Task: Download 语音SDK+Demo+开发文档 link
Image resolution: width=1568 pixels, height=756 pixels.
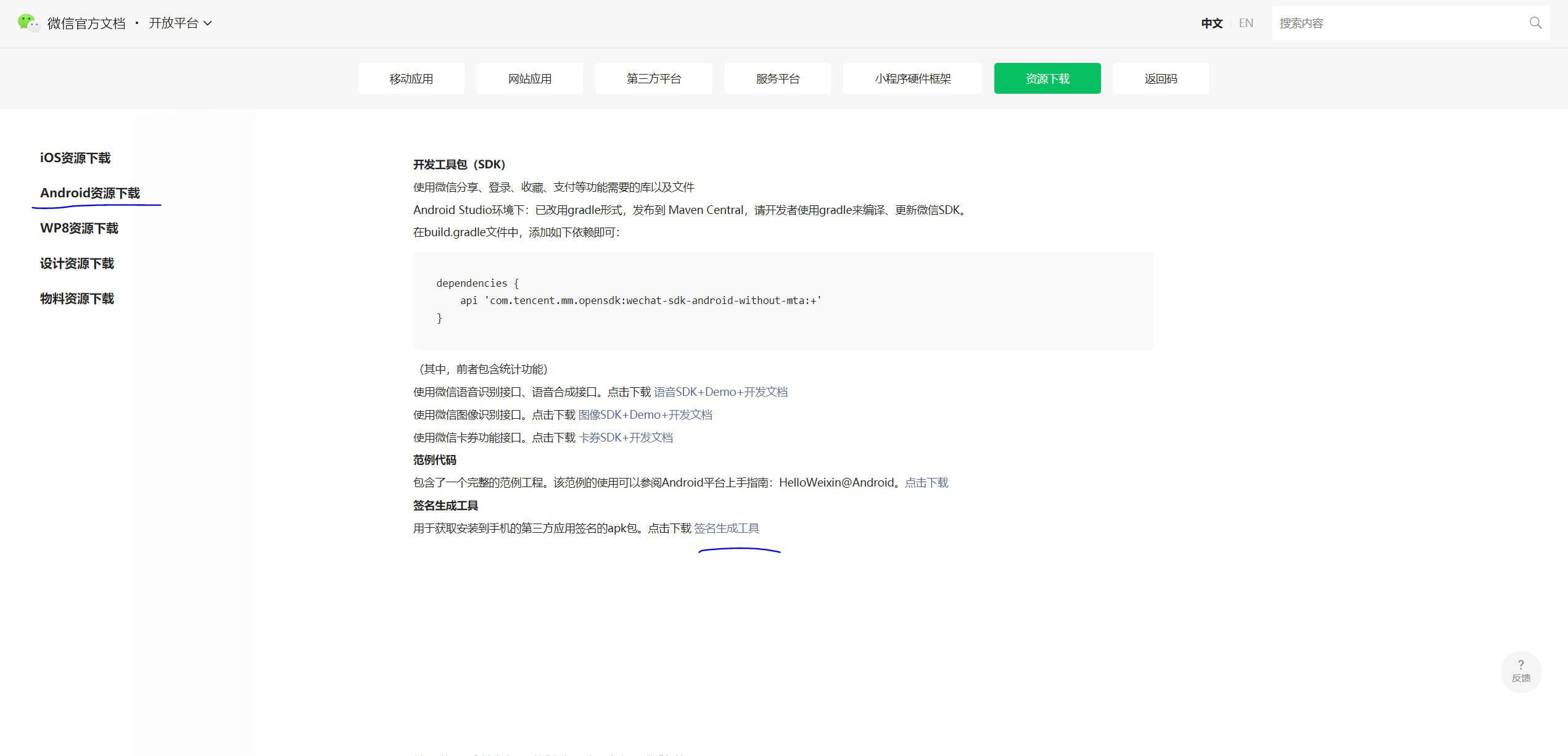Action: tap(720, 392)
